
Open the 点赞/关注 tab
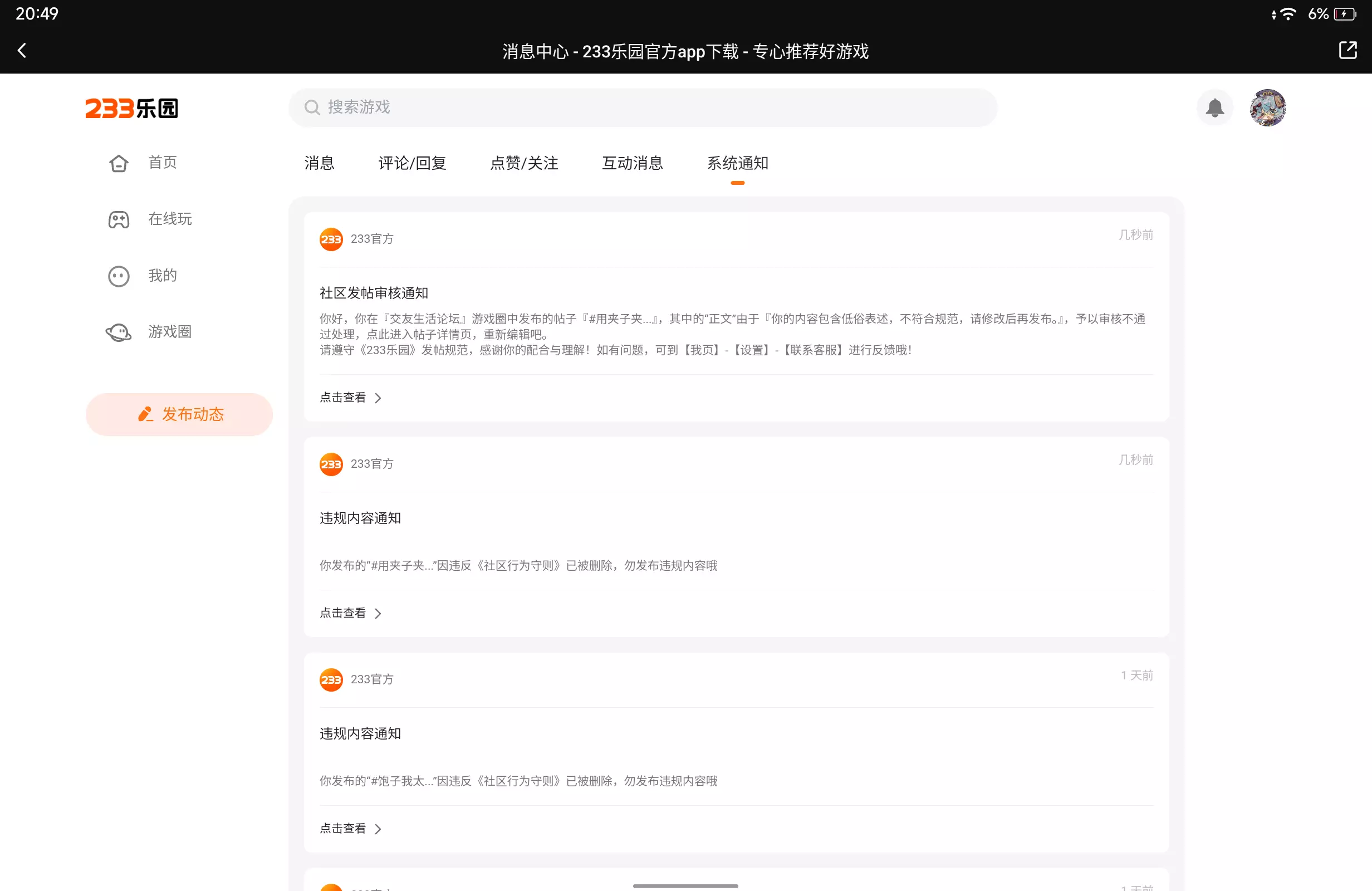point(524,163)
